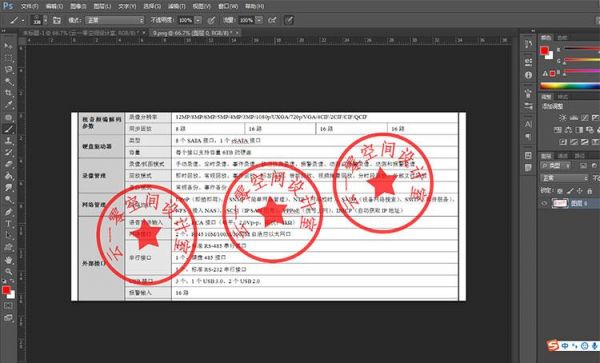Open the 滤镜(T) menu

176,6
